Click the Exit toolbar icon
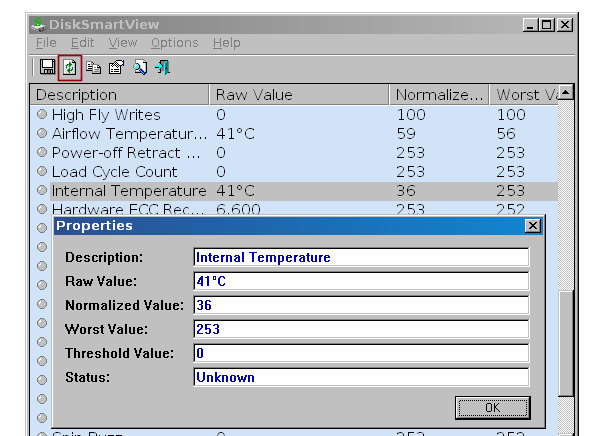The height and width of the screenshot is (436, 600). tap(163, 67)
